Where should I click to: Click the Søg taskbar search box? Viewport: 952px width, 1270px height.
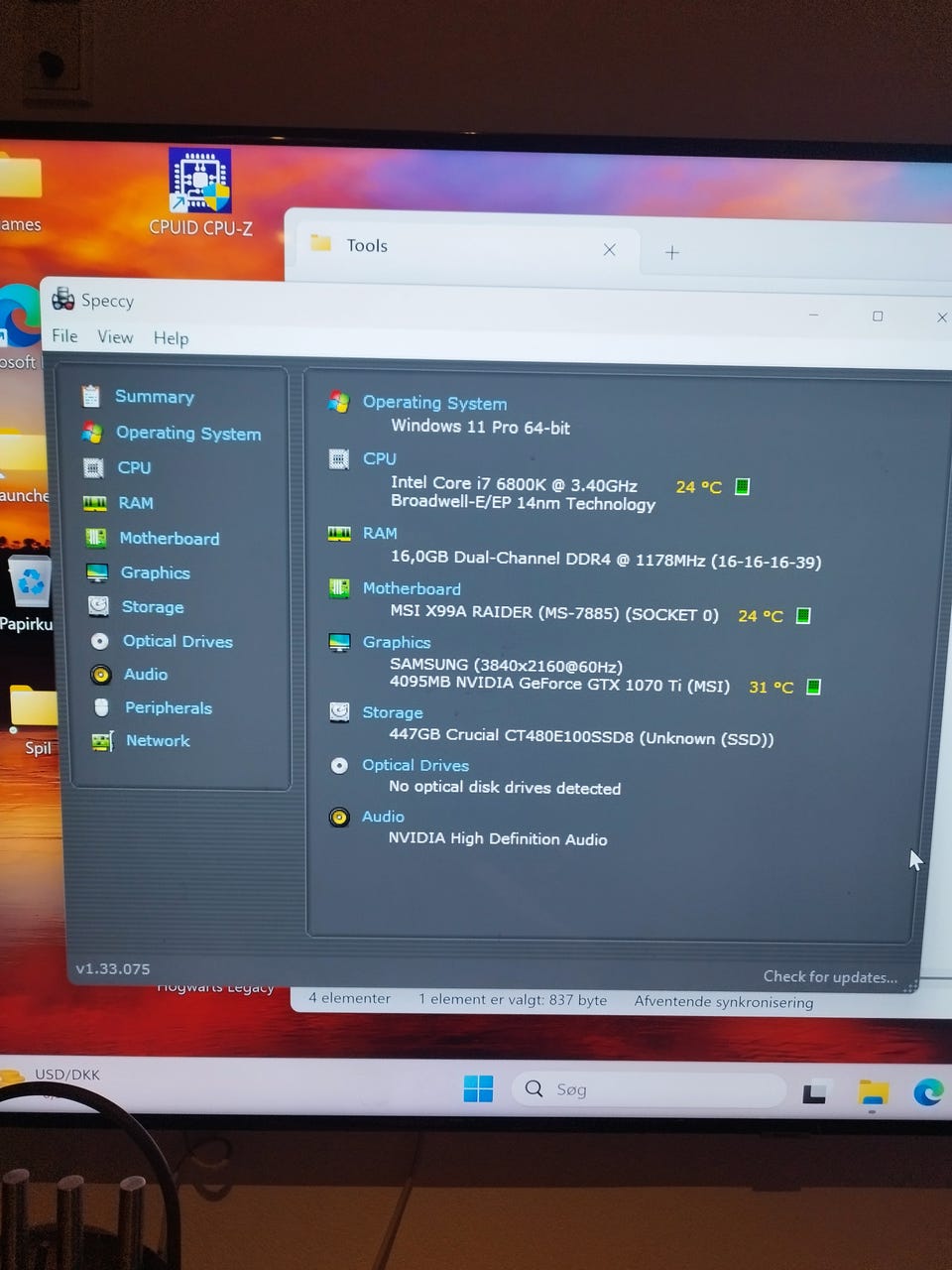[649, 1089]
